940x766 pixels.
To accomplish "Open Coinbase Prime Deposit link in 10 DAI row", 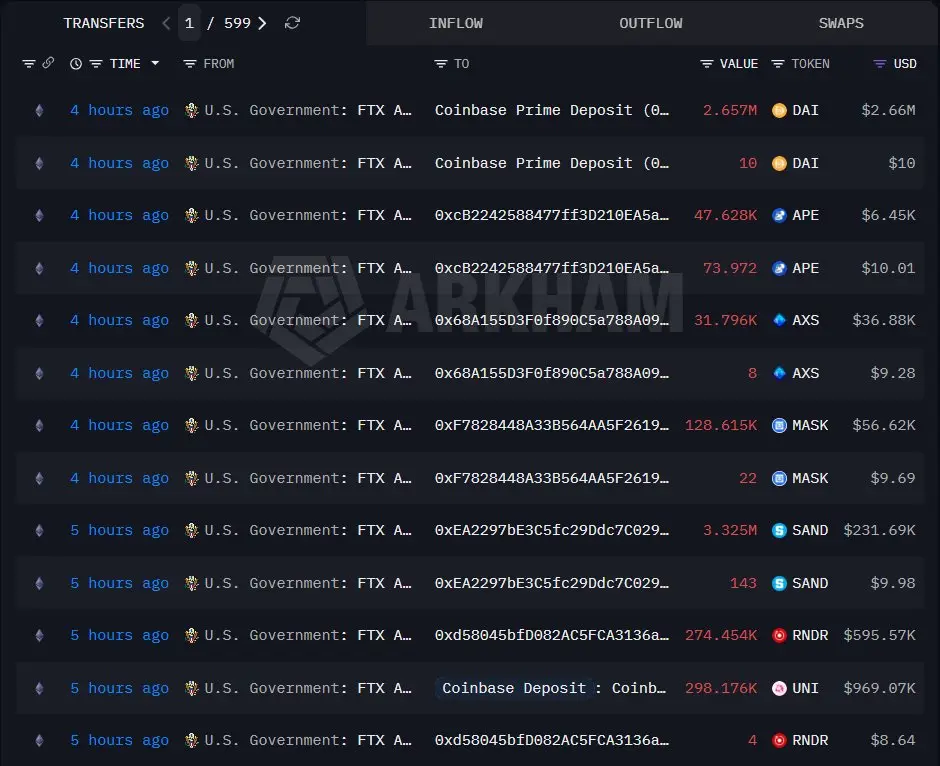I will point(552,163).
